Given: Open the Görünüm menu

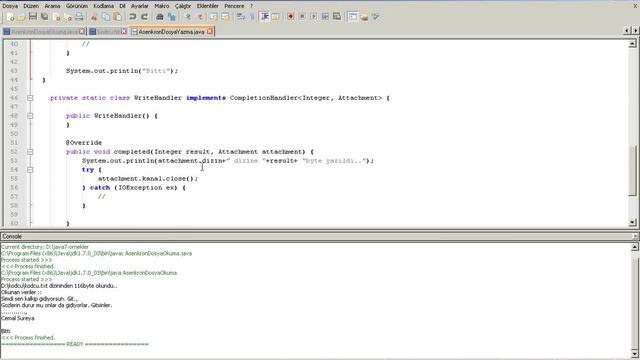Looking at the screenshot, I should tap(77, 6).
